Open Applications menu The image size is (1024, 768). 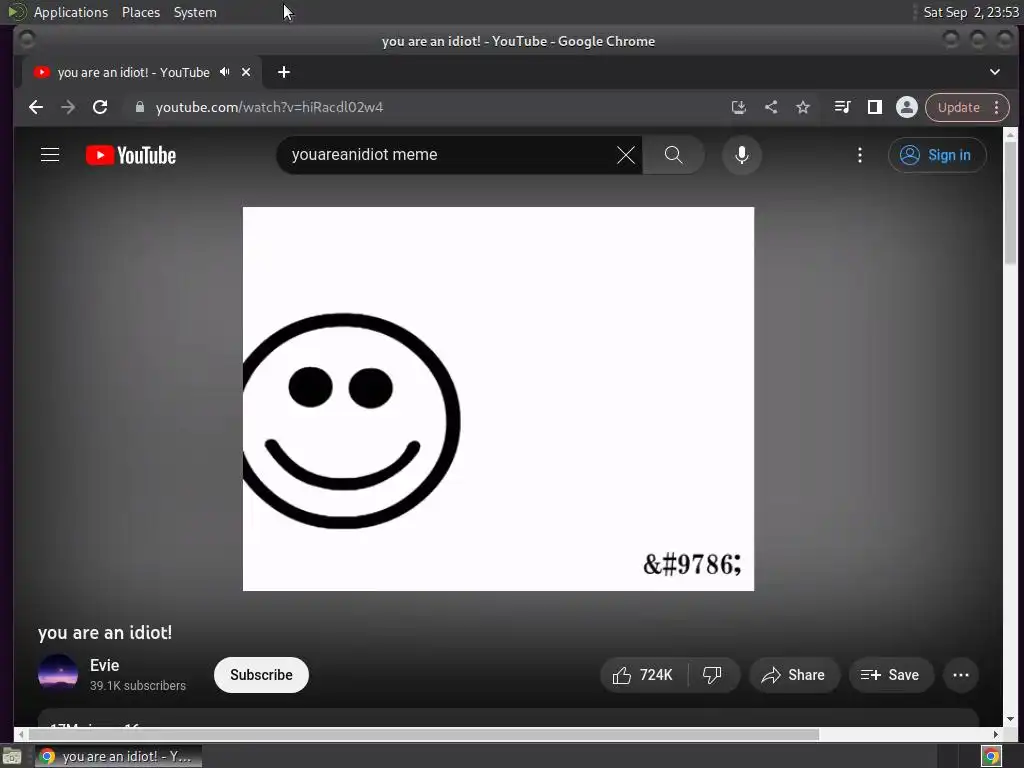[x=71, y=12]
